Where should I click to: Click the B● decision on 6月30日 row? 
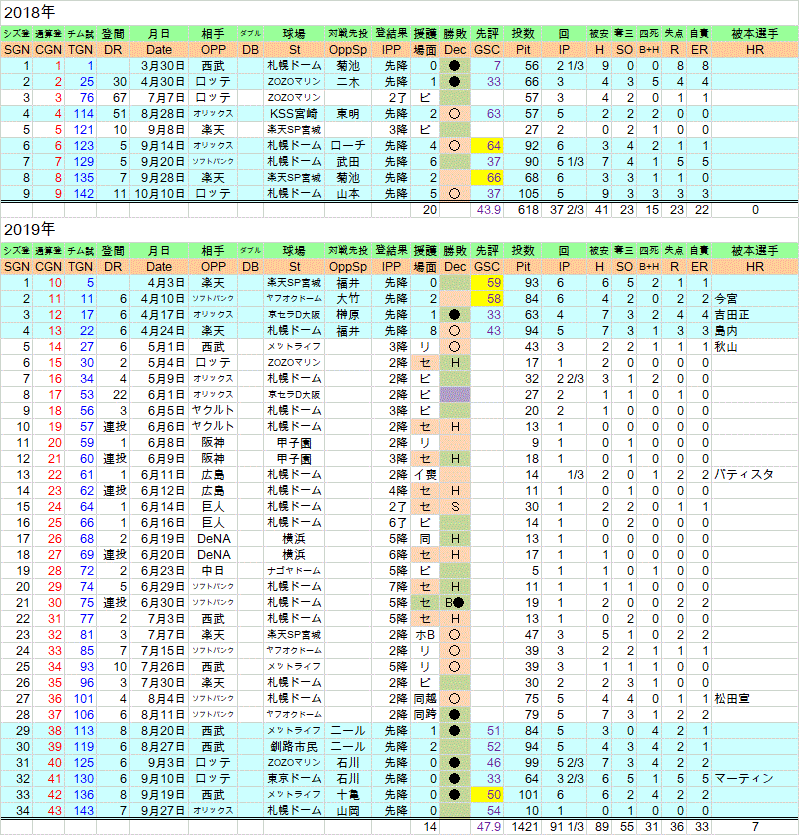click(455, 602)
